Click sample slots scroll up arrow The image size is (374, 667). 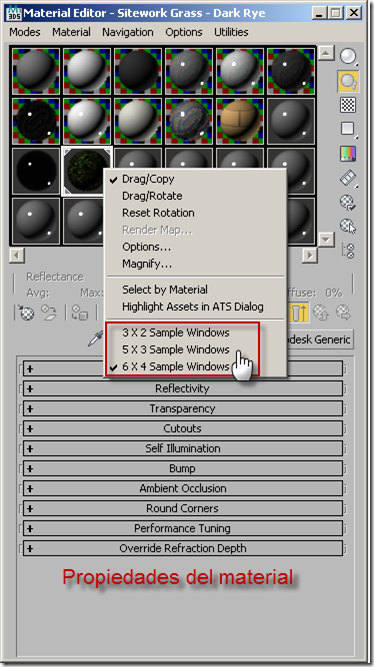point(326,53)
